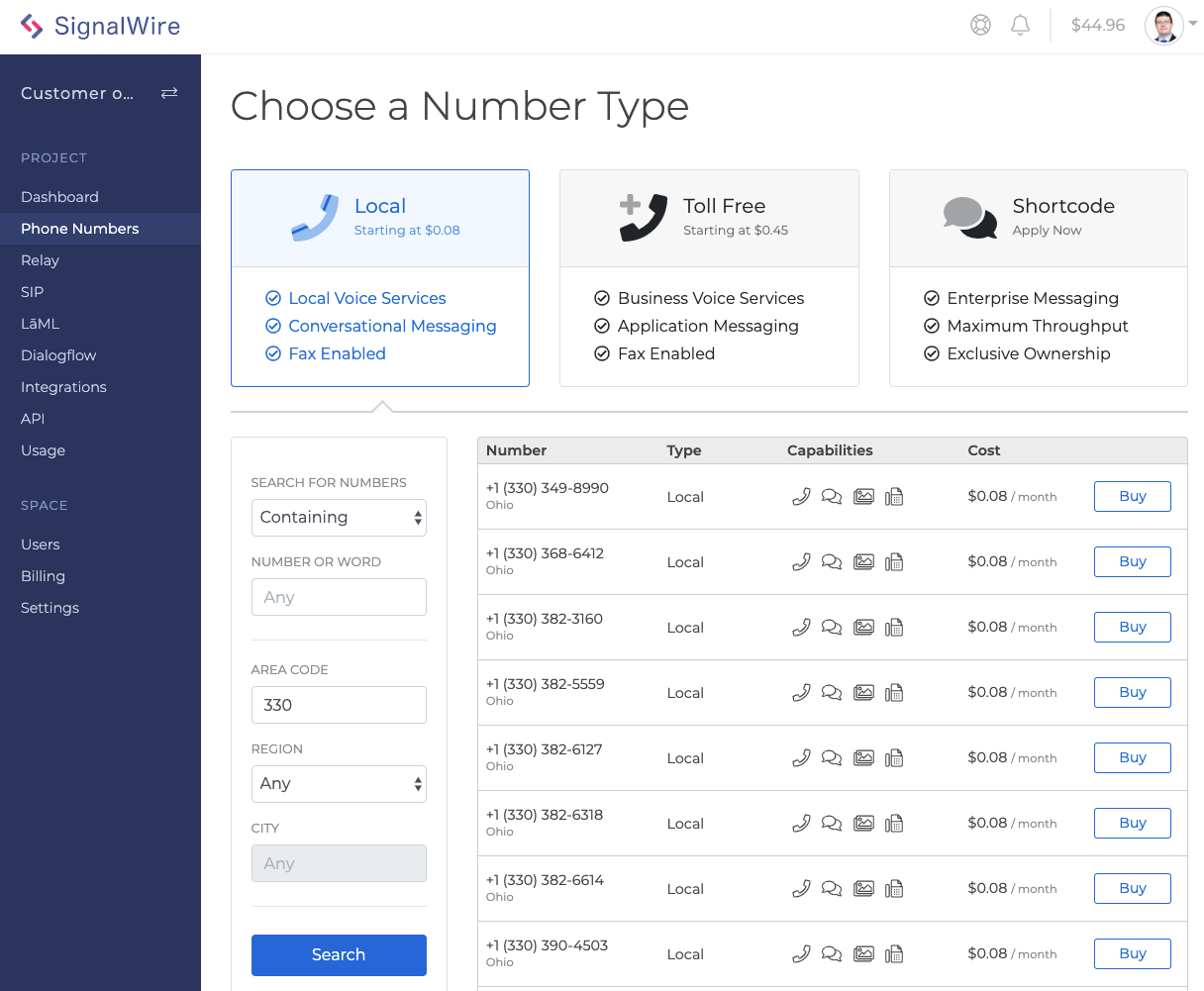Select the Local number type card
Image resolution: width=1204 pixels, height=991 pixels.
pos(380,278)
